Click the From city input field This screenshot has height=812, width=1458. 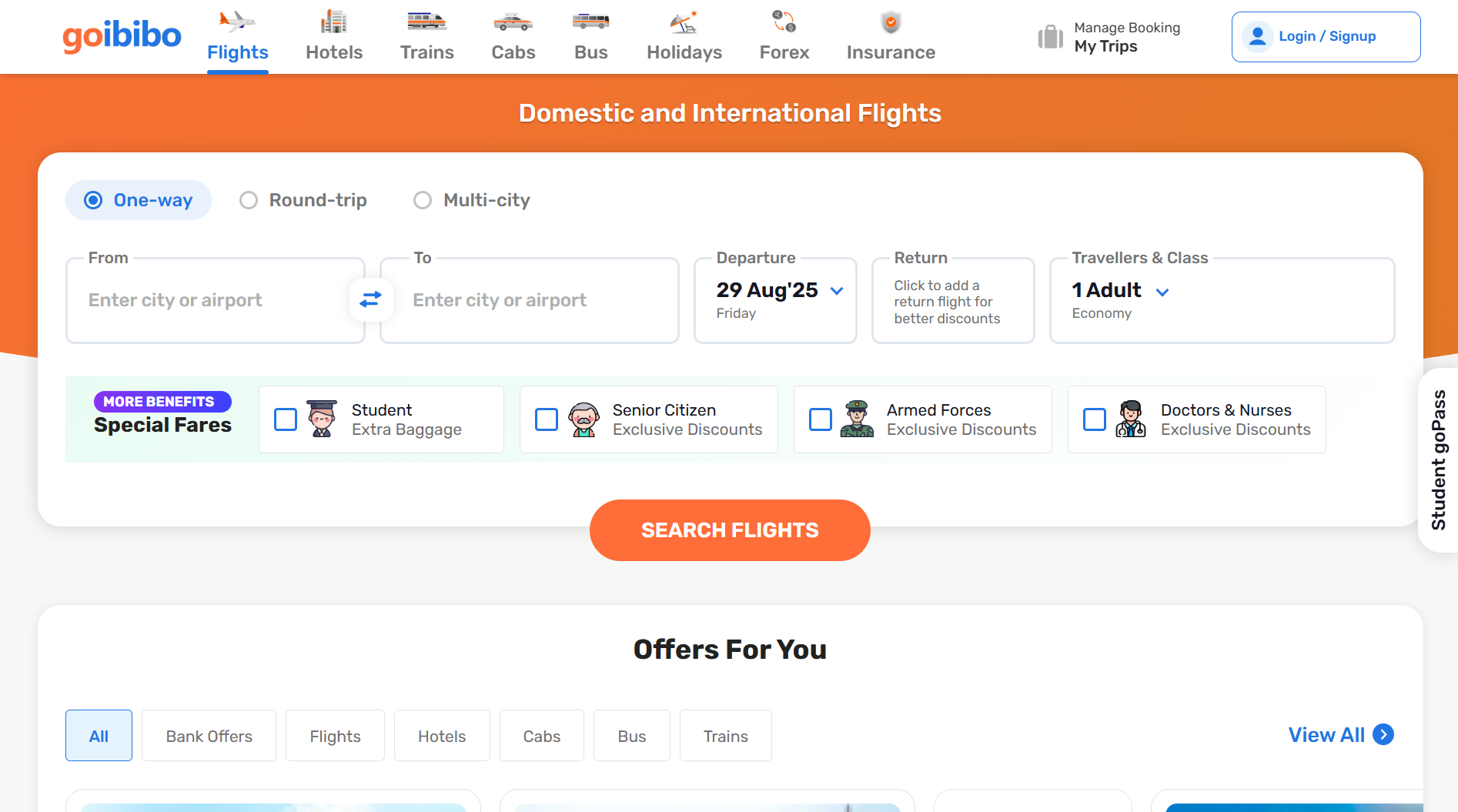(208, 300)
